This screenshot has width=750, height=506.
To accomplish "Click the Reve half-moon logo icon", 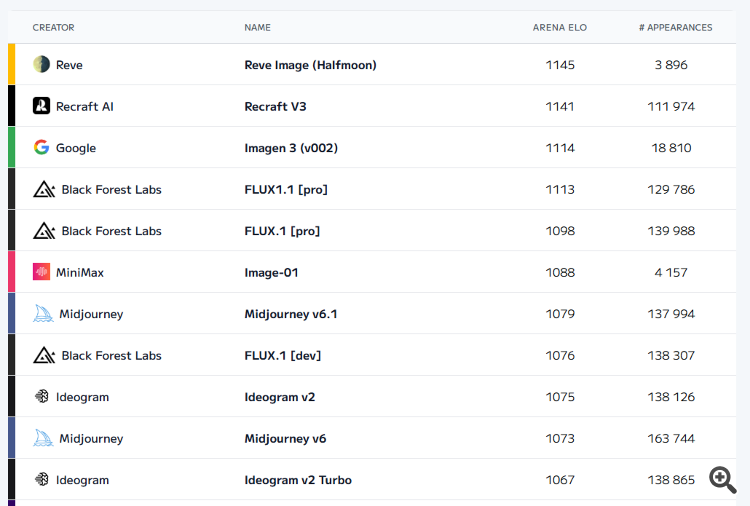I will pyautogui.click(x=42, y=64).
